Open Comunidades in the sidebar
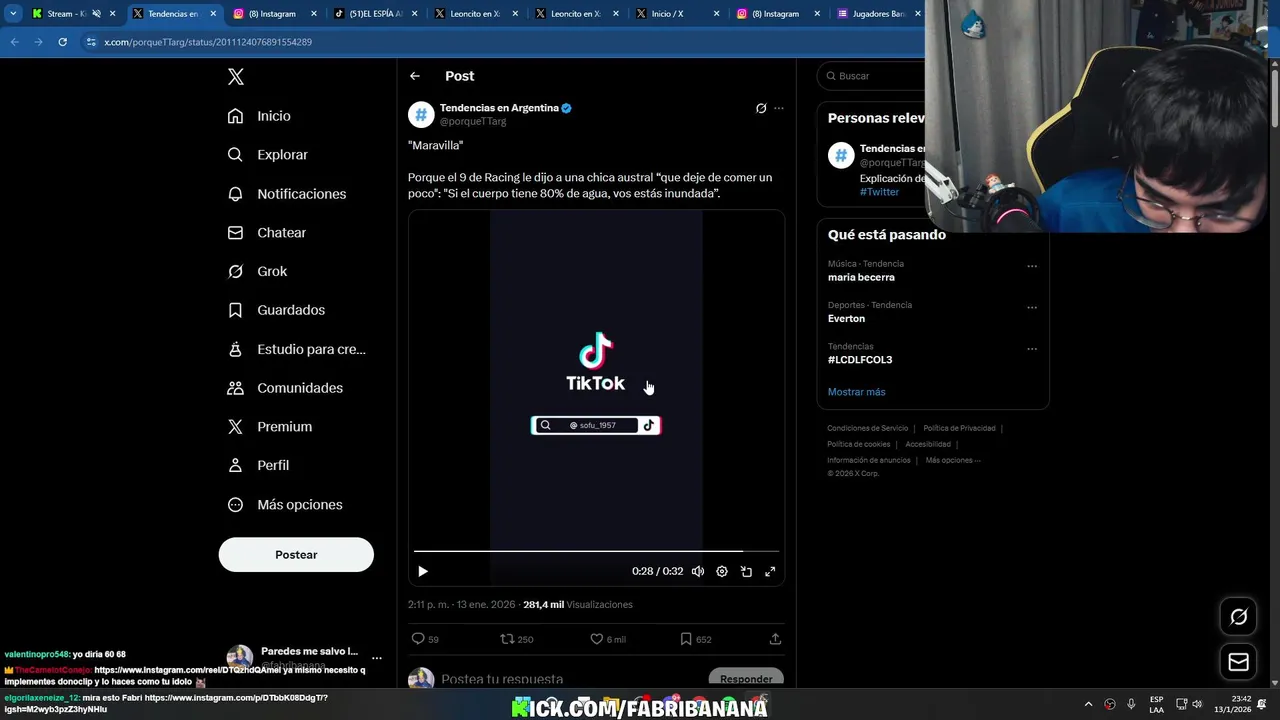Viewport: 1280px width, 720px height. 285,388
